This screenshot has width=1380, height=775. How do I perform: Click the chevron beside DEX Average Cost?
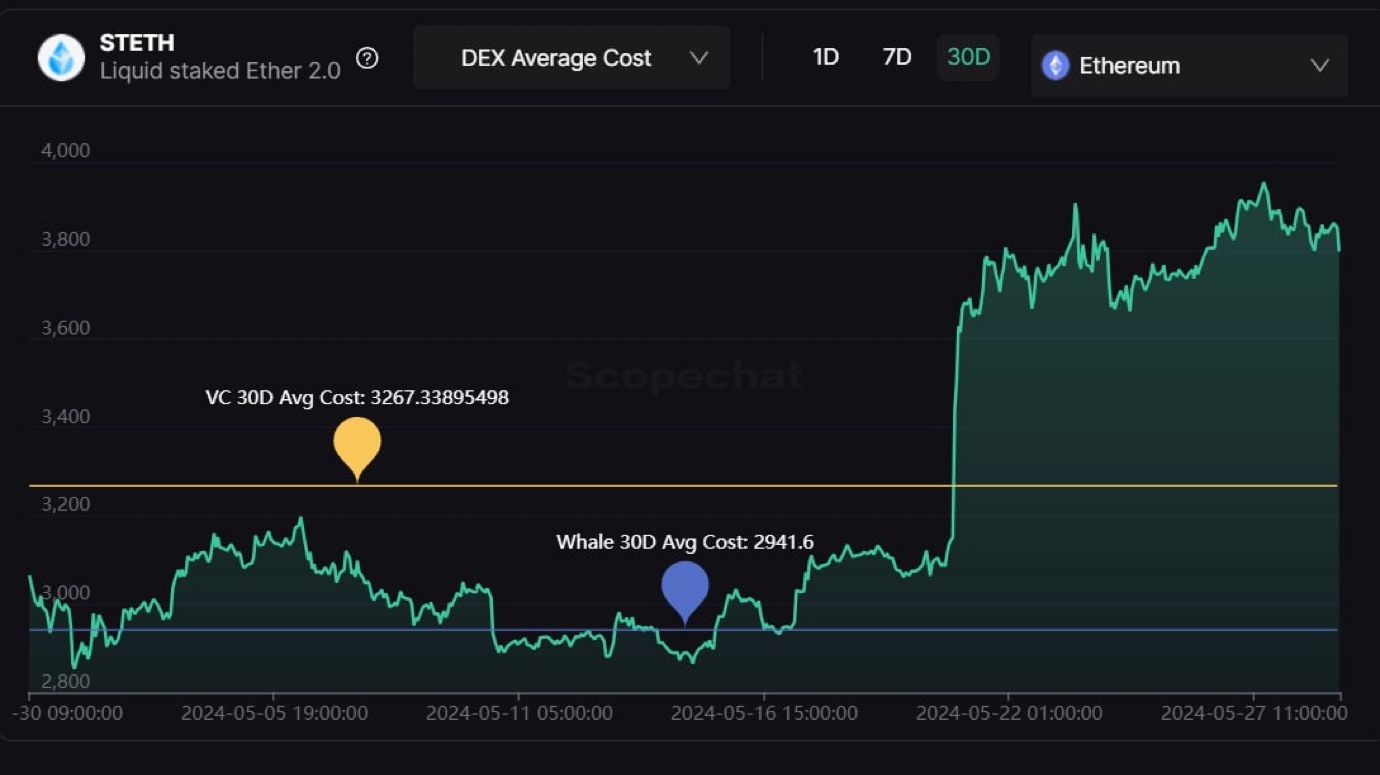pyautogui.click(x=699, y=58)
